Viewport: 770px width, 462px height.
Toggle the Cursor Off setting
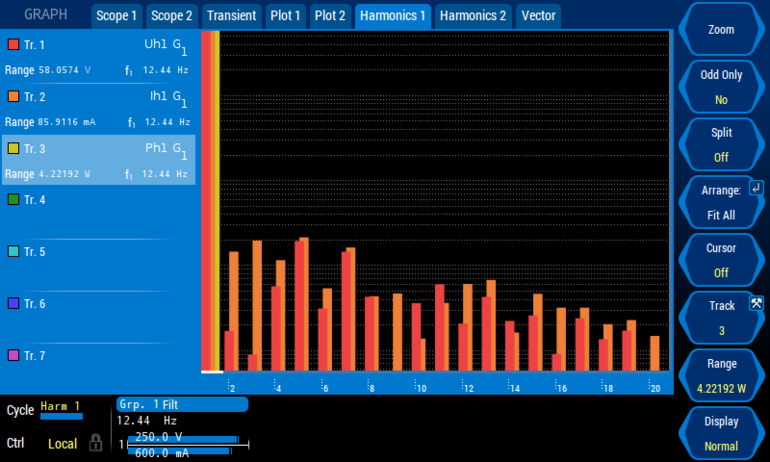click(x=721, y=260)
